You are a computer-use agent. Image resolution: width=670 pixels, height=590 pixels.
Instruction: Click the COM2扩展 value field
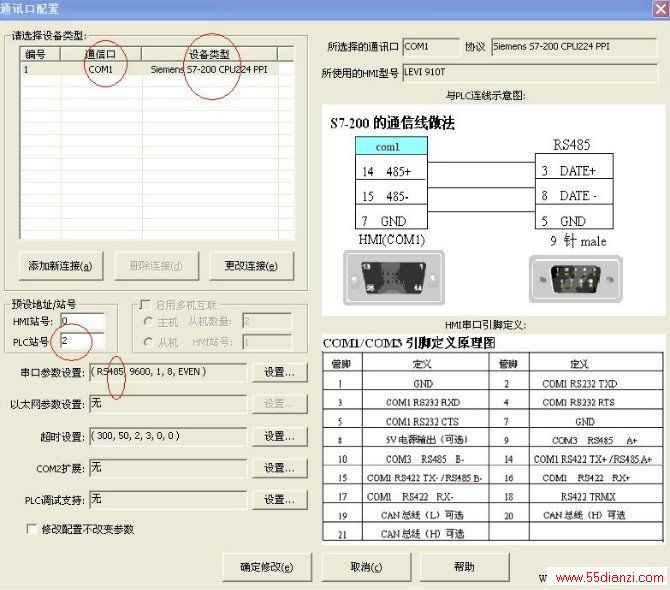point(168,468)
